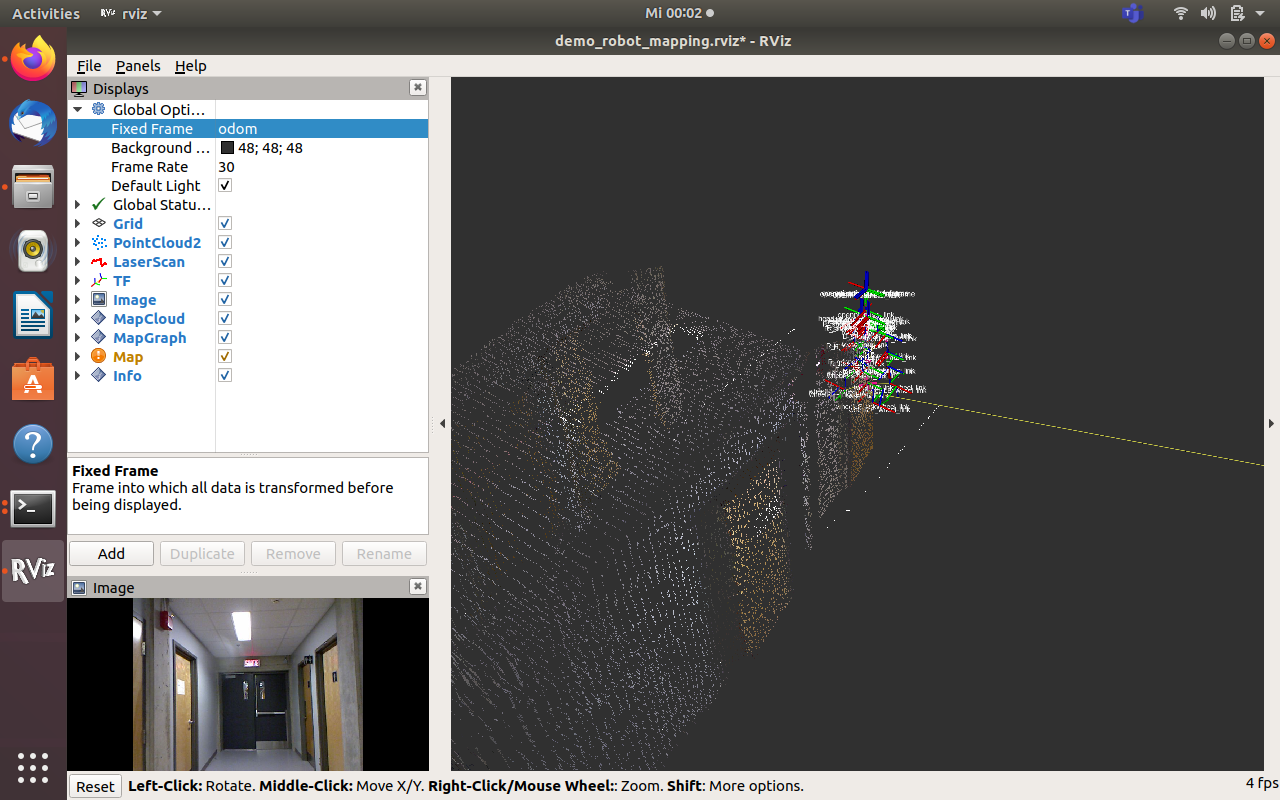The width and height of the screenshot is (1280, 800).
Task: Launch Firefox from the dock
Action: pos(33,59)
